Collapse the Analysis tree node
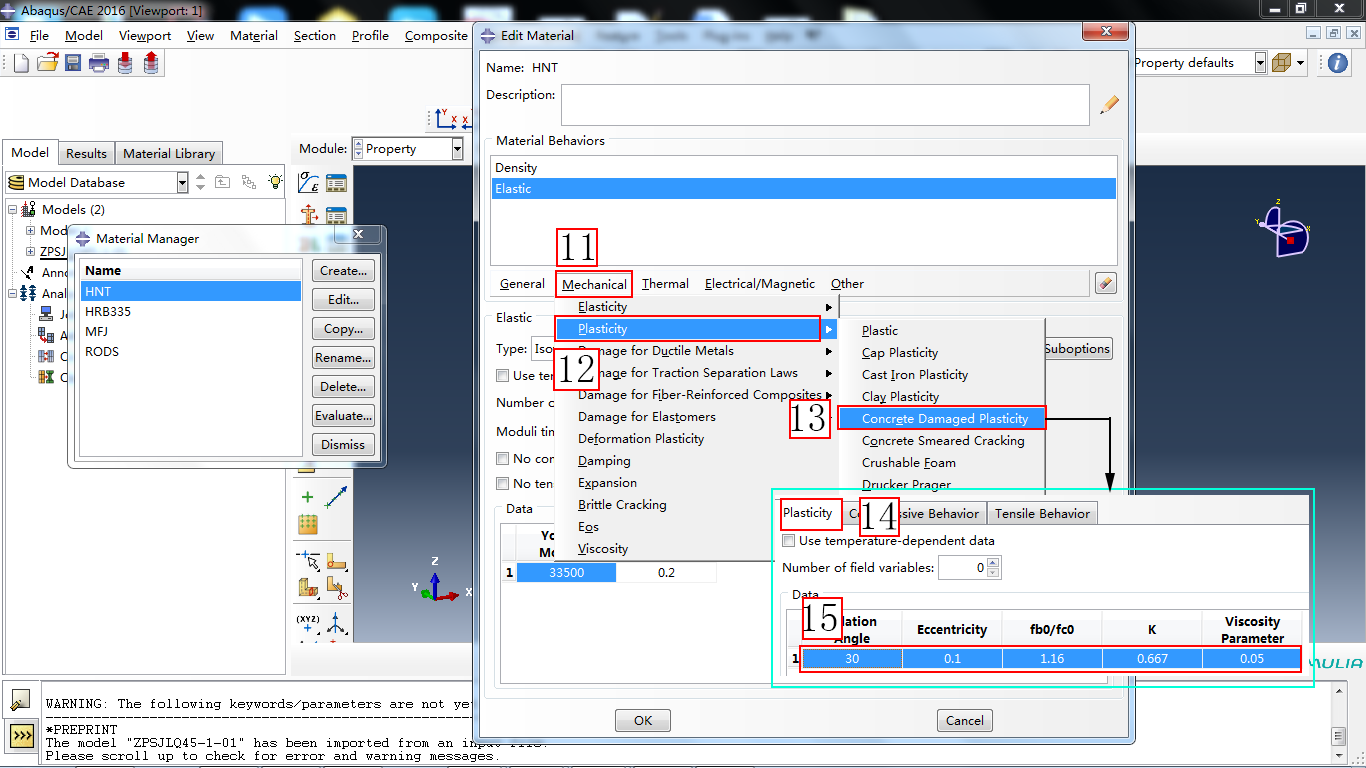 pos(13,294)
